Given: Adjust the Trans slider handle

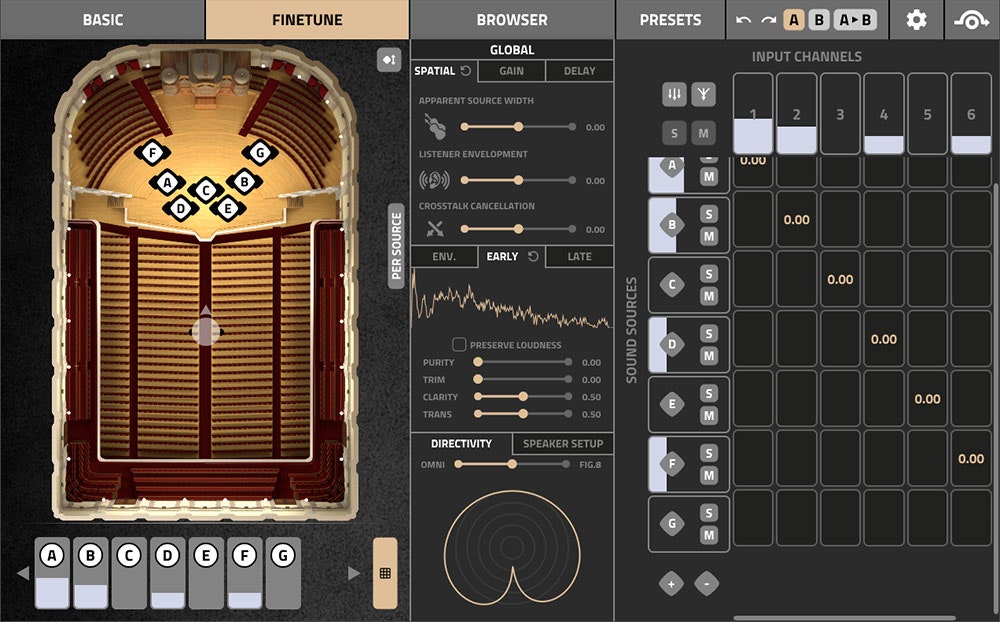Looking at the screenshot, I should click(x=523, y=414).
